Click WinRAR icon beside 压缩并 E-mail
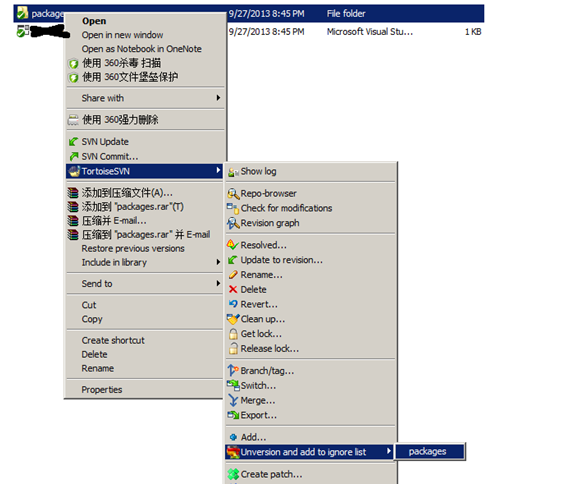The width and height of the screenshot is (579, 486). tap(73, 221)
